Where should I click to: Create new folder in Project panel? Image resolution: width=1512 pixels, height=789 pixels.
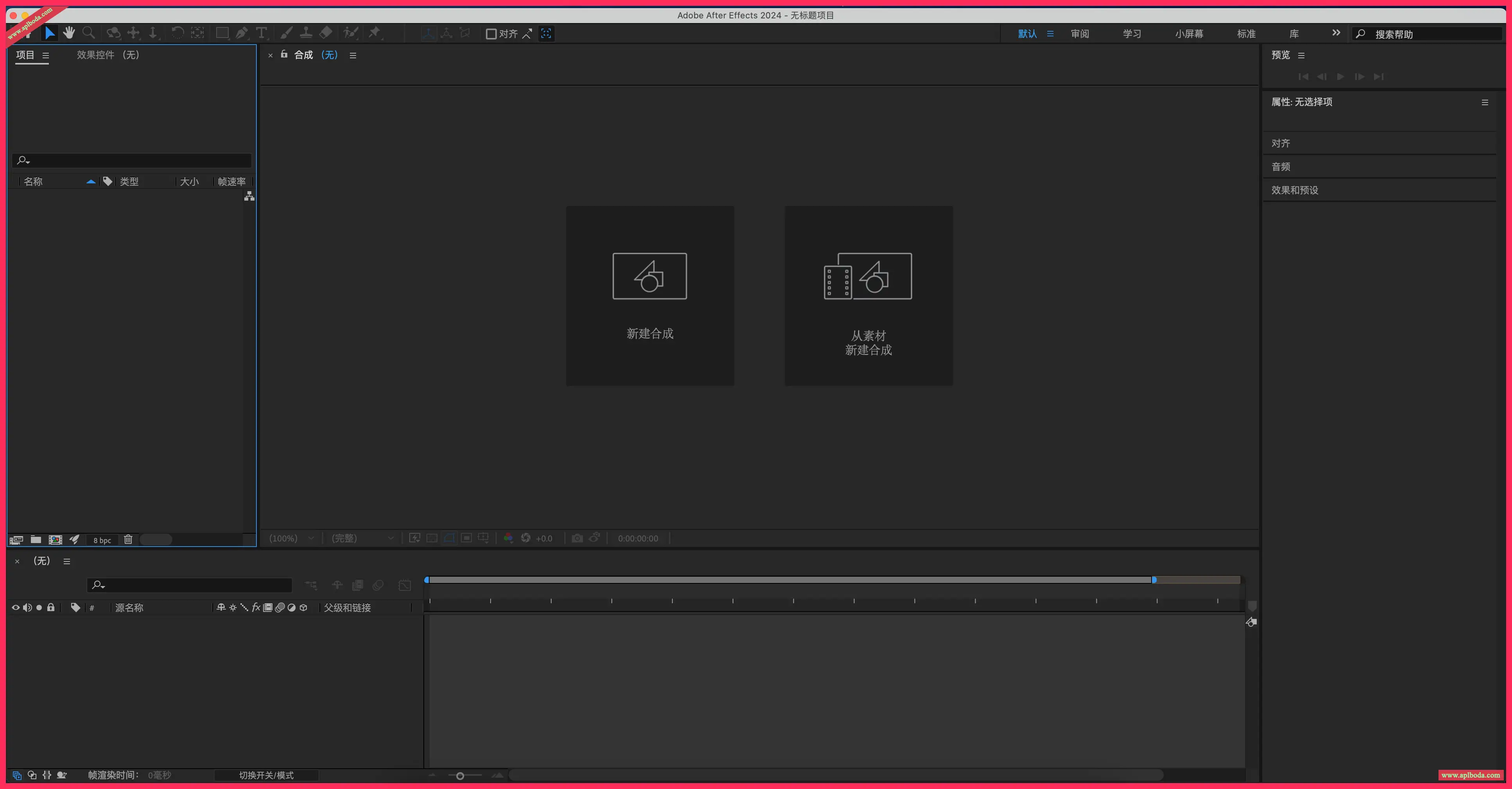point(36,539)
